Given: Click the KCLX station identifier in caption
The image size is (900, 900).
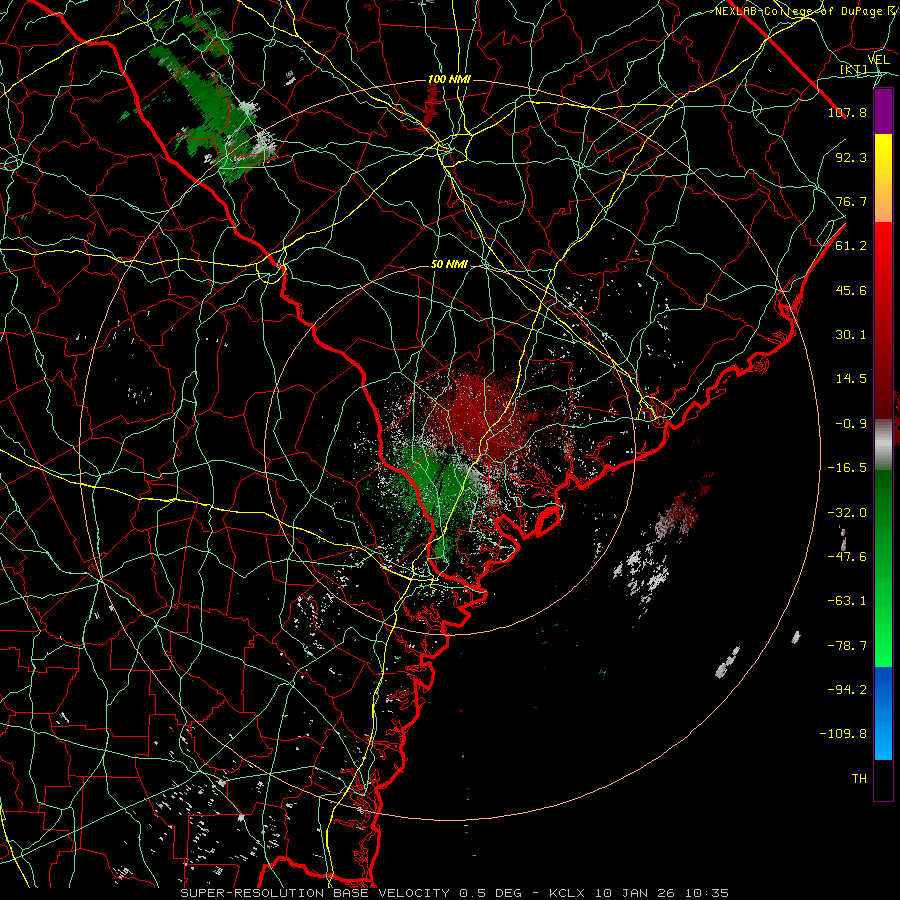Looking at the screenshot, I should [x=568, y=893].
